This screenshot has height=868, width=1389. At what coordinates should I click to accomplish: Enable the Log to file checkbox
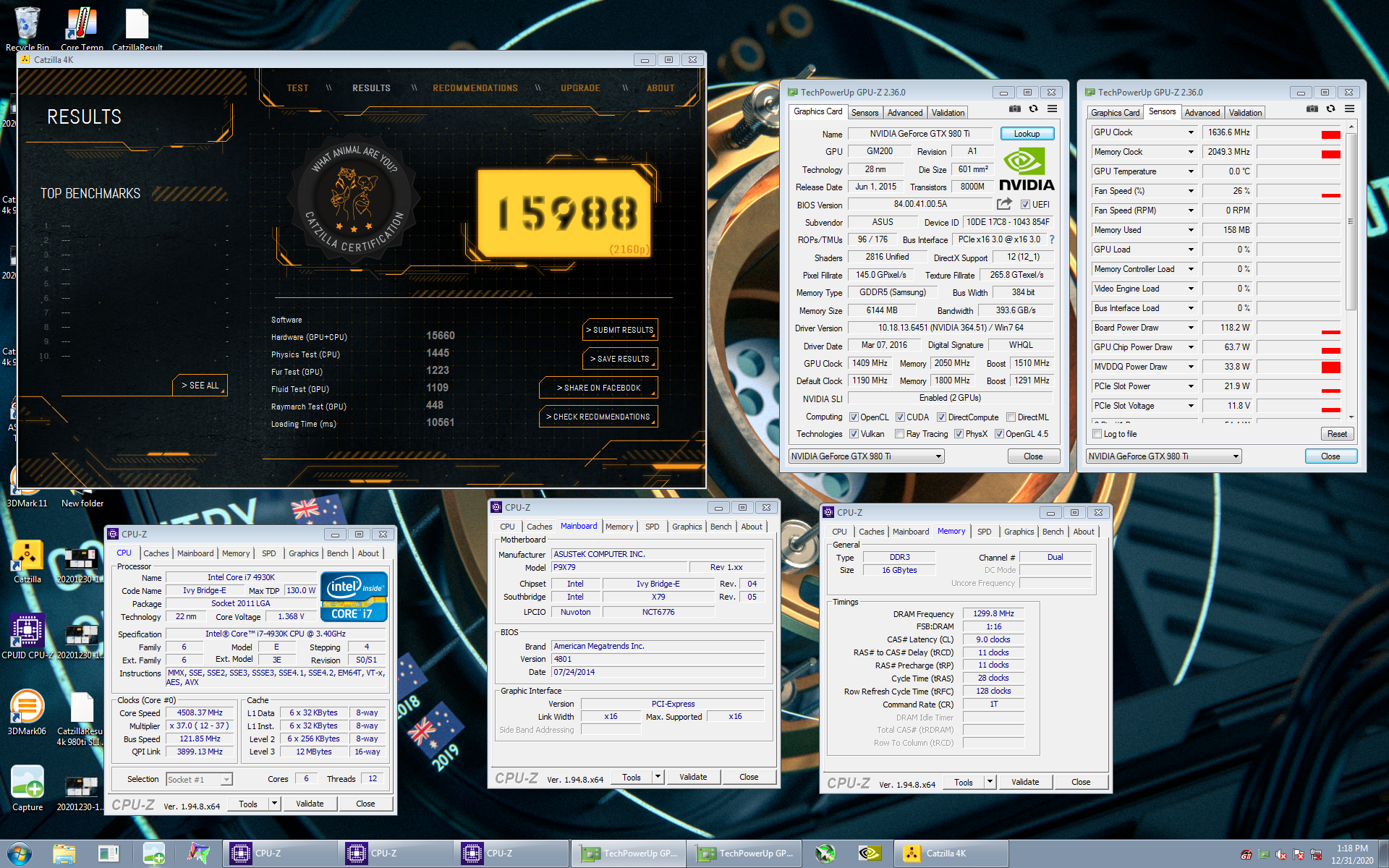pos(1097,434)
